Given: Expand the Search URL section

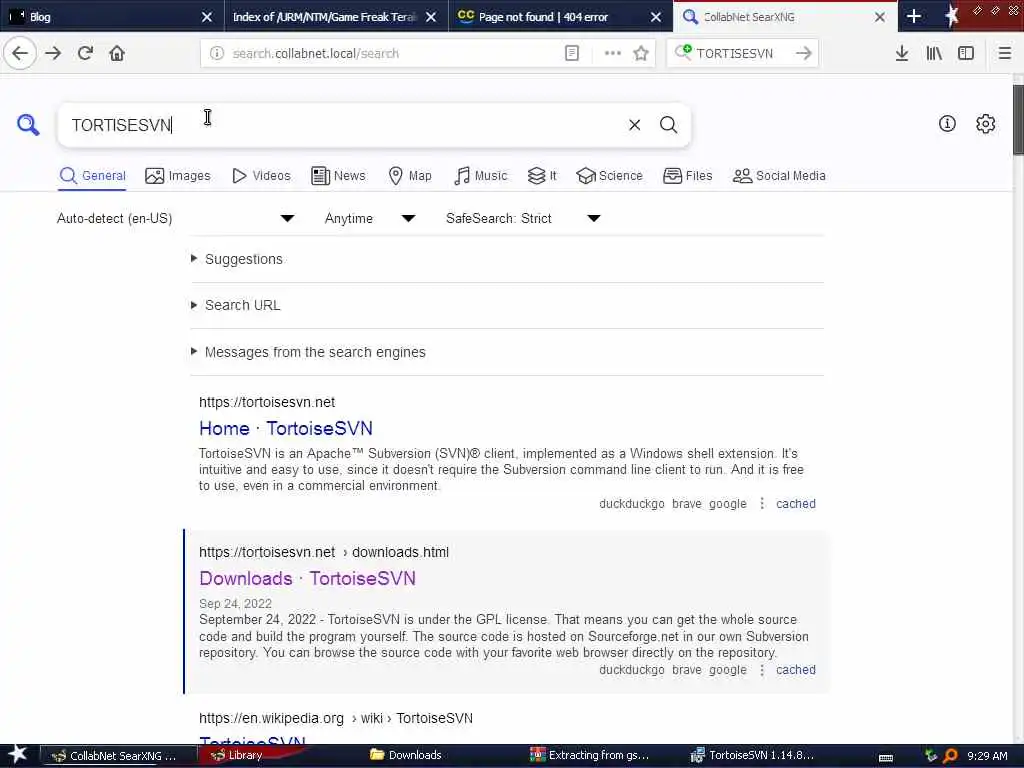Looking at the screenshot, I should tap(242, 305).
